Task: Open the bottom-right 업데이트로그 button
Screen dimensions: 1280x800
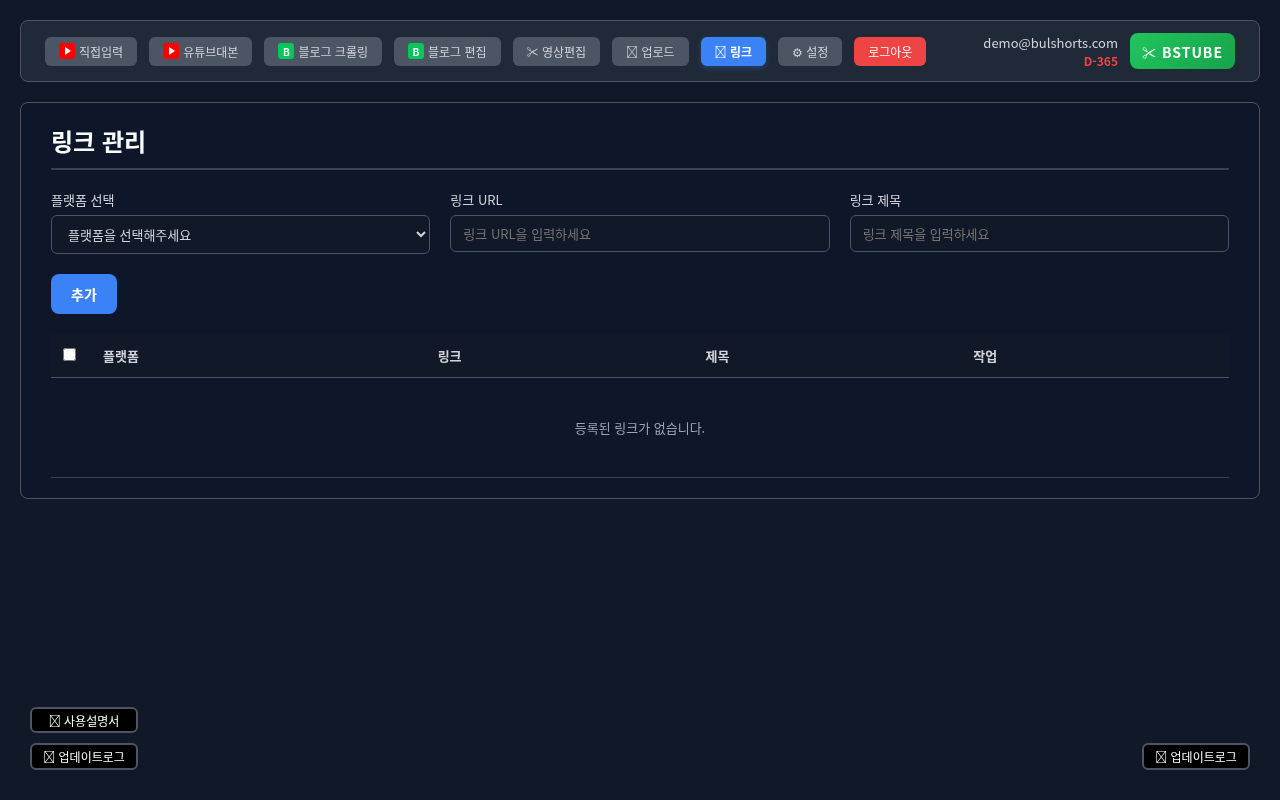Action: click(1195, 757)
